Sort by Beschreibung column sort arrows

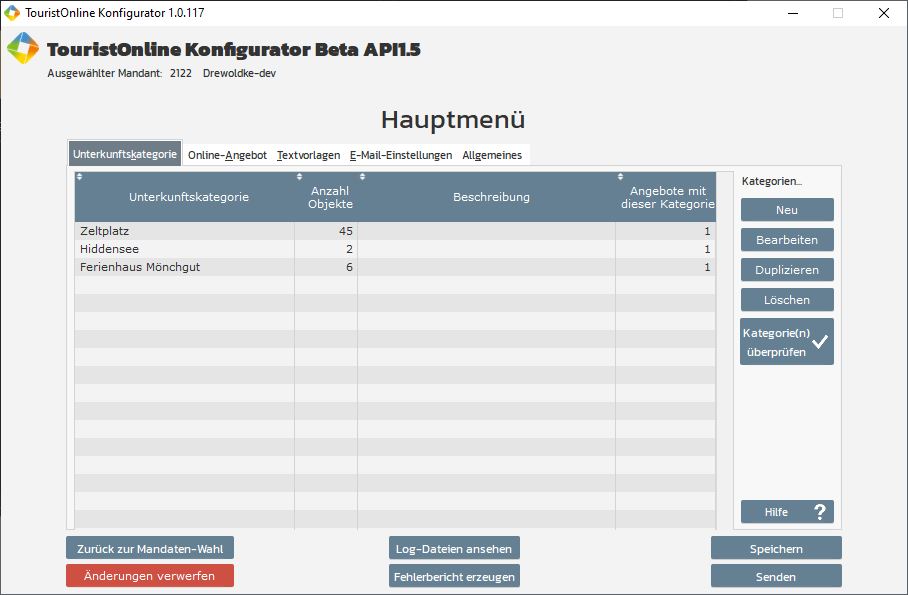point(363,177)
